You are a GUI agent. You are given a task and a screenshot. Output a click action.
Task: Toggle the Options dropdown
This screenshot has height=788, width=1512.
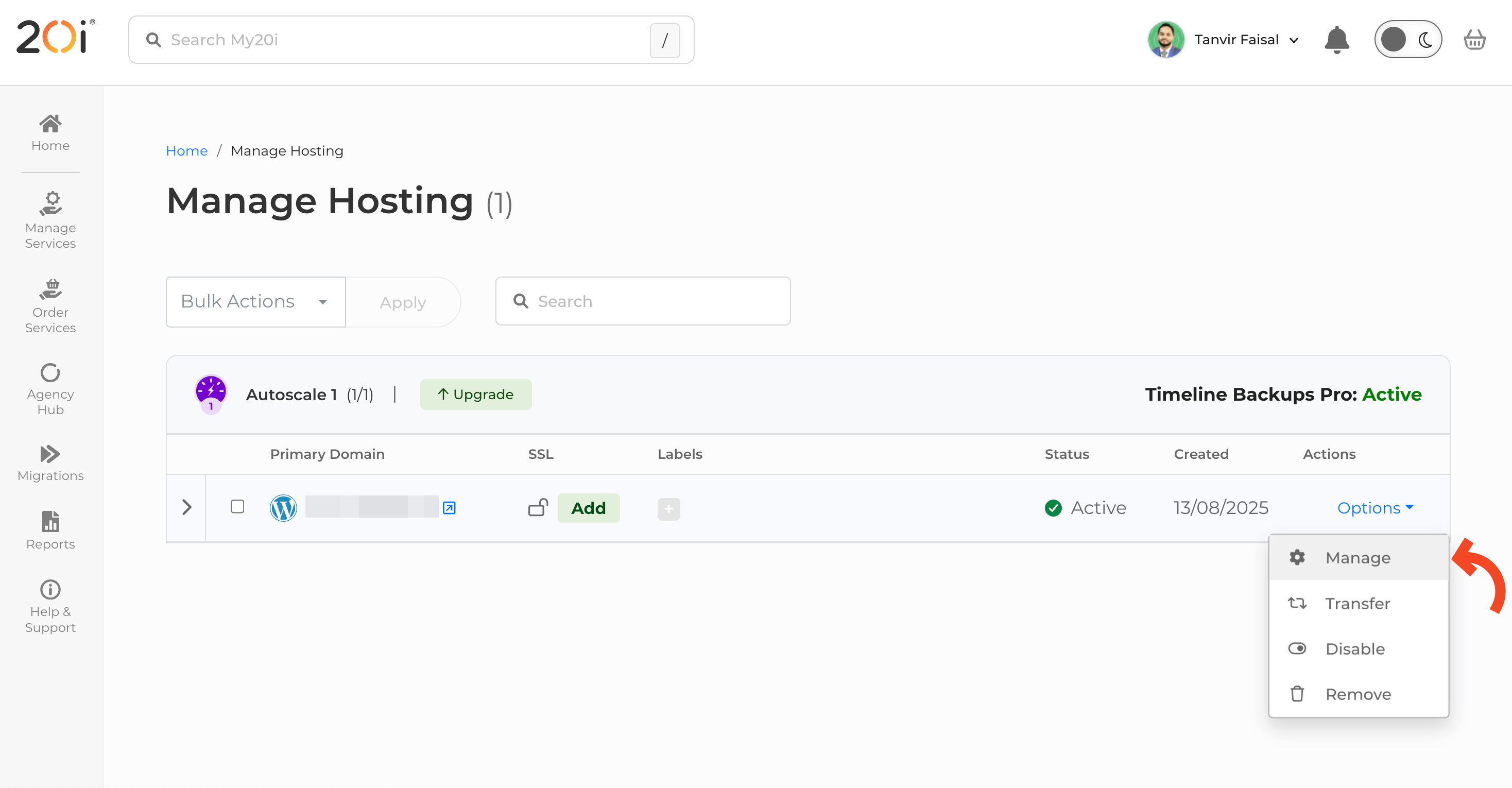pos(1375,507)
